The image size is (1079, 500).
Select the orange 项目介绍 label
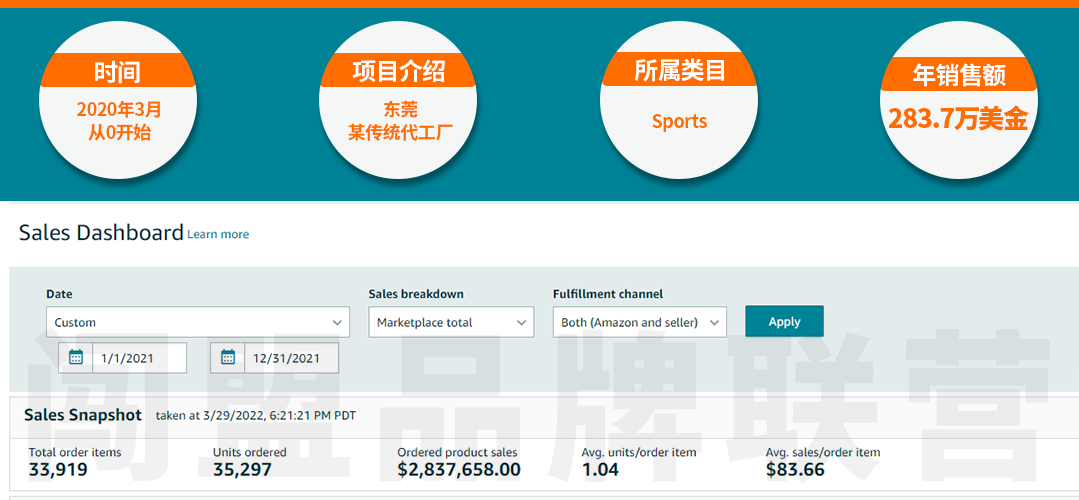pyautogui.click(x=398, y=72)
